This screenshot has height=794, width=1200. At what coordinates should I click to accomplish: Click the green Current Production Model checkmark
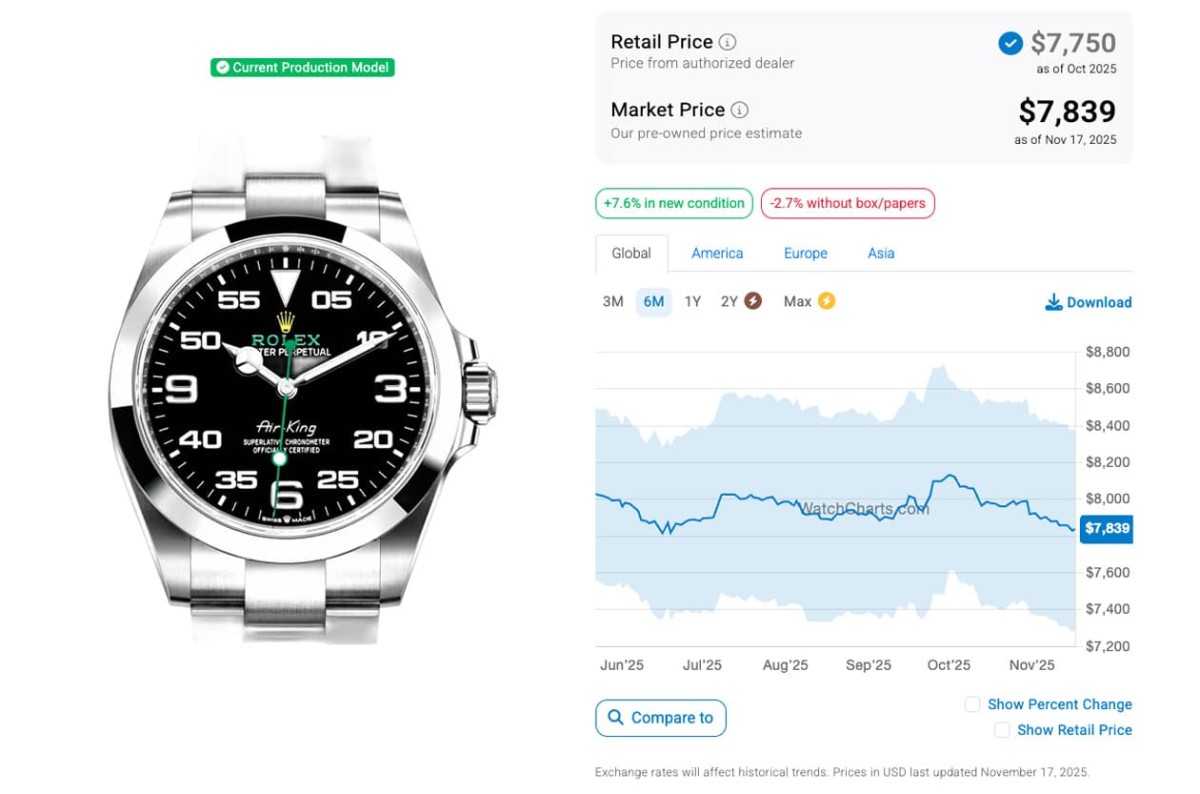click(x=222, y=68)
